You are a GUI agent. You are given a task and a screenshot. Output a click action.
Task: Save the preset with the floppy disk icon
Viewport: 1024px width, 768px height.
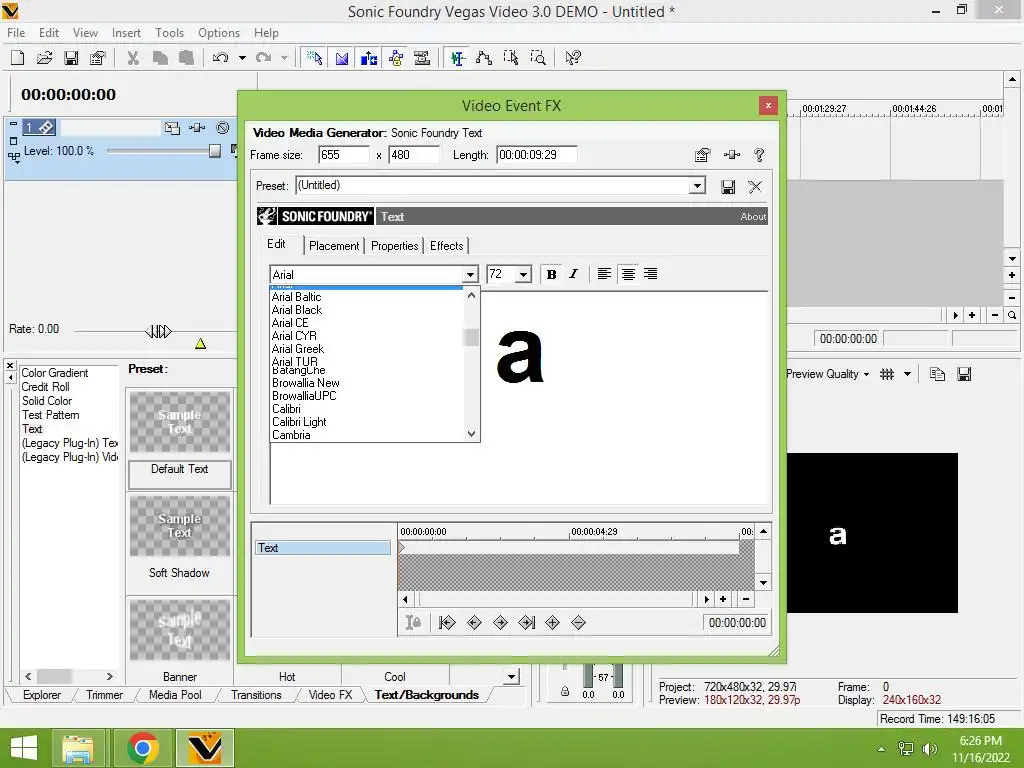(x=728, y=187)
